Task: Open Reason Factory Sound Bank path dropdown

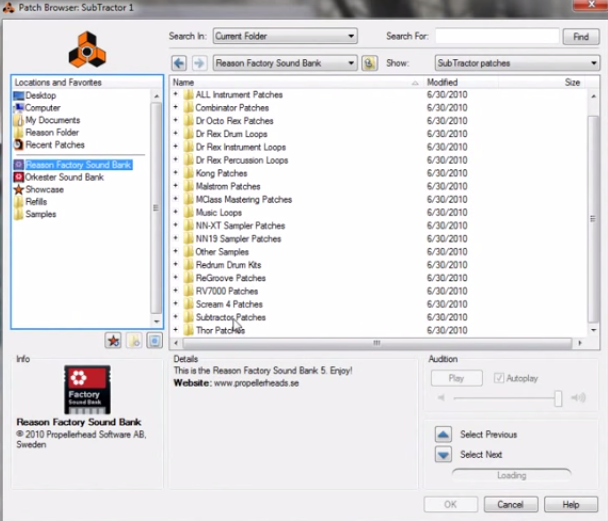Action: pyautogui.click(x=285, y=63)
